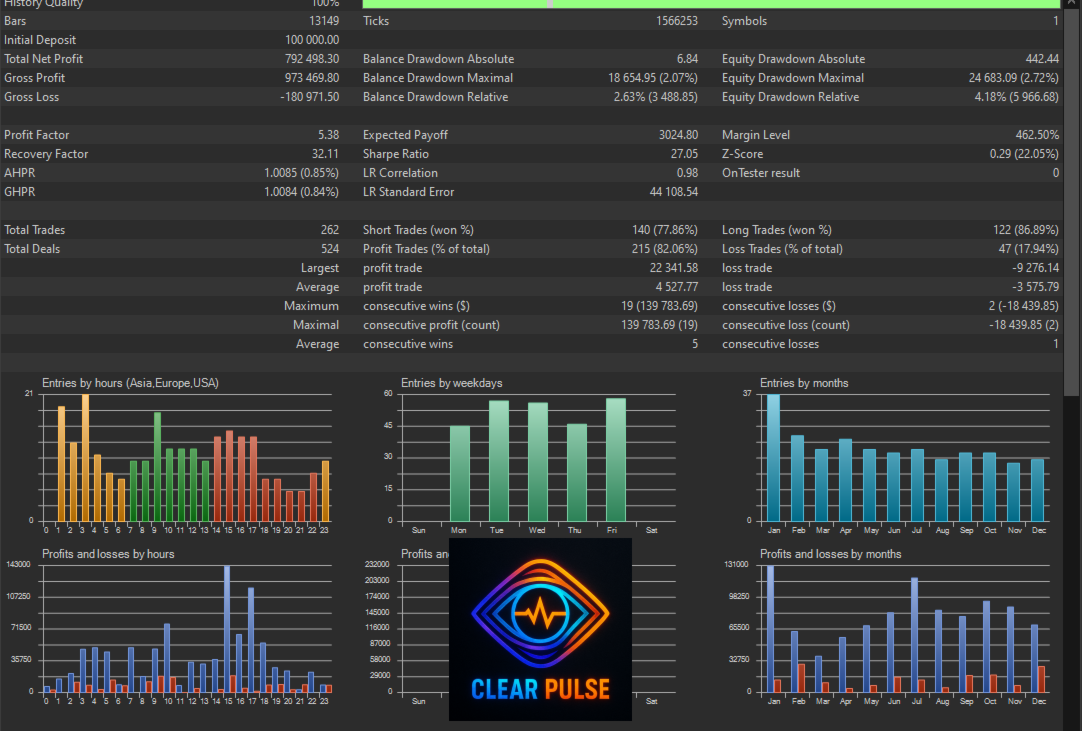The width and height of the screenshot is (1082, 731).
Task: Select the Bars value 13149
Action: pos(324,21)
